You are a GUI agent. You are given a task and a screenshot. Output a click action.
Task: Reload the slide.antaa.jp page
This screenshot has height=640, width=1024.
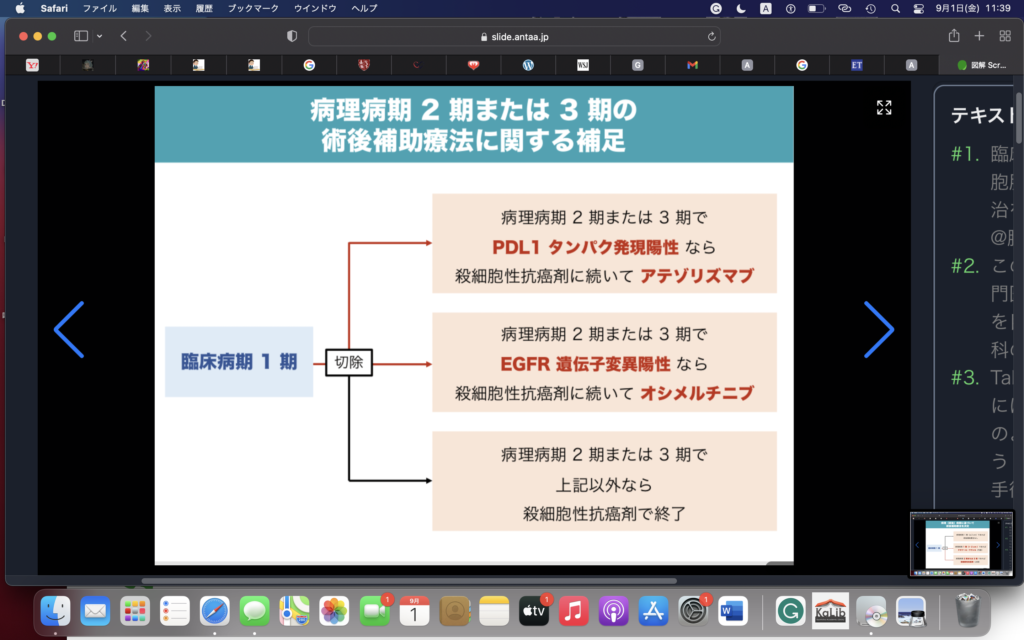coord(712,36)
